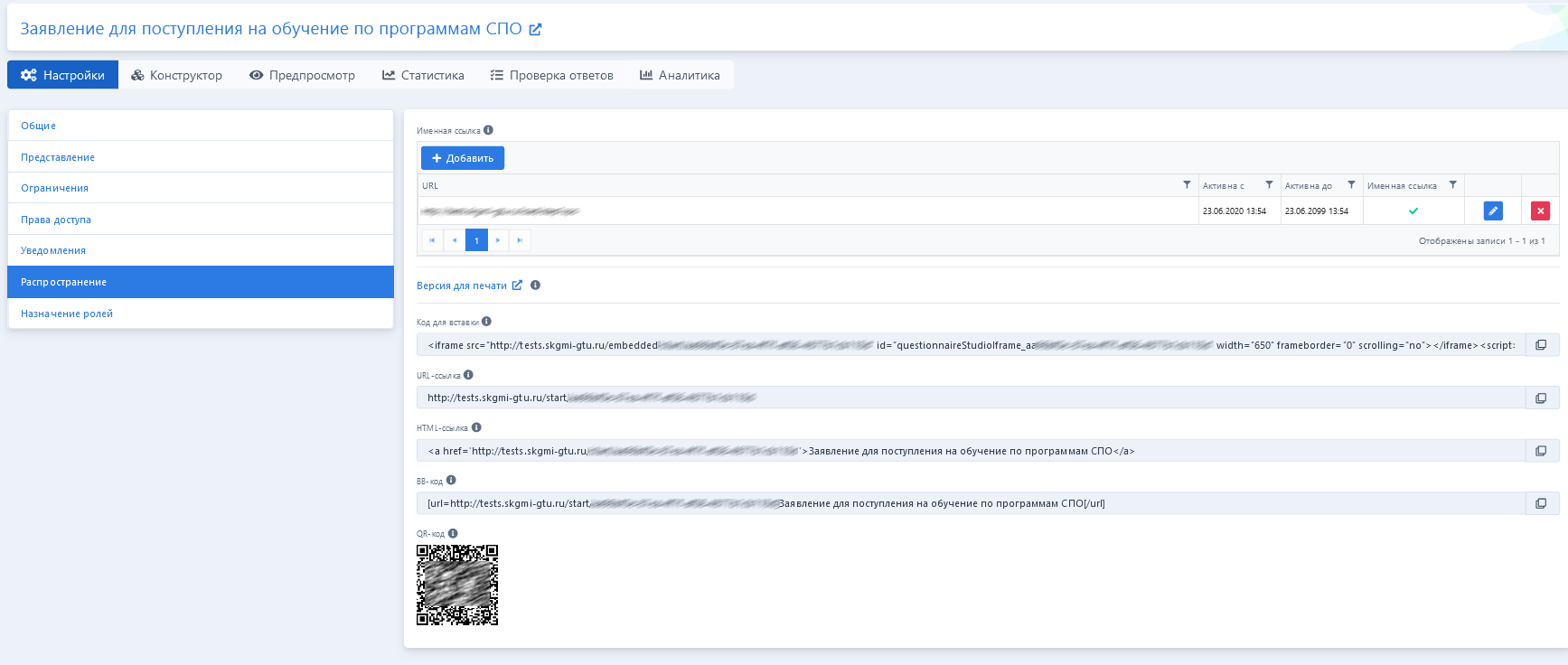Open filter for Именная ссылка column
Image resolution: width=1568 pixels, height=665 pixels.
1452,185
